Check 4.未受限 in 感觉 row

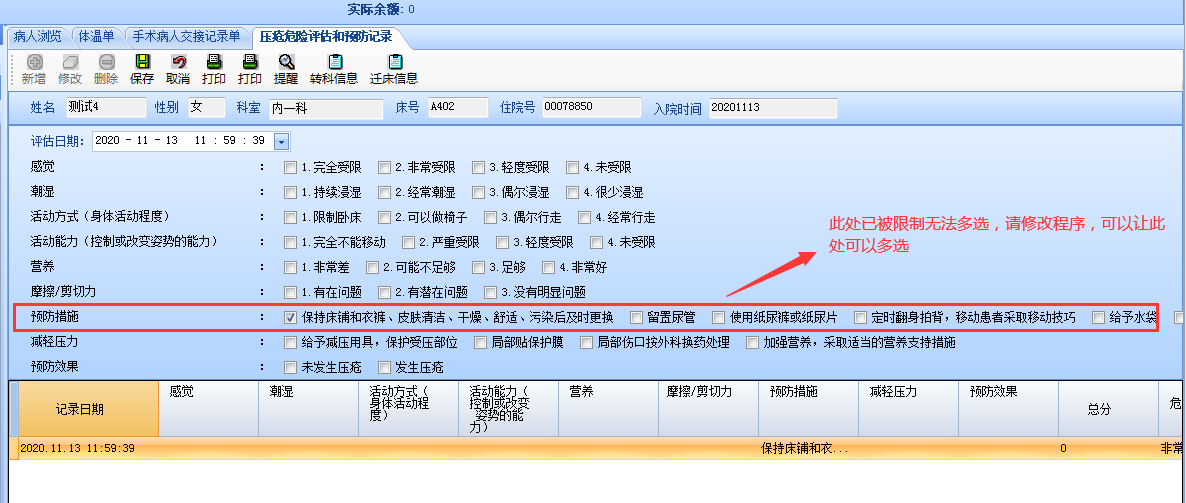click(572, 167)
